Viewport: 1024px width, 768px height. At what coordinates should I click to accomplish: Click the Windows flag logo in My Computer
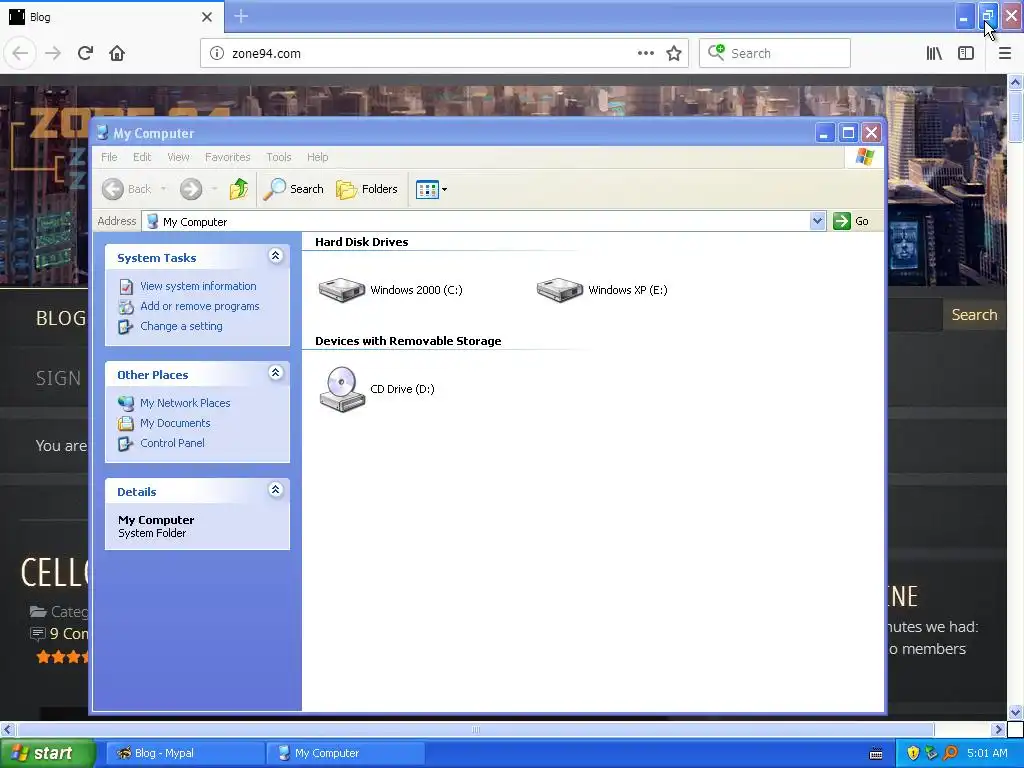tap(865, 157)
